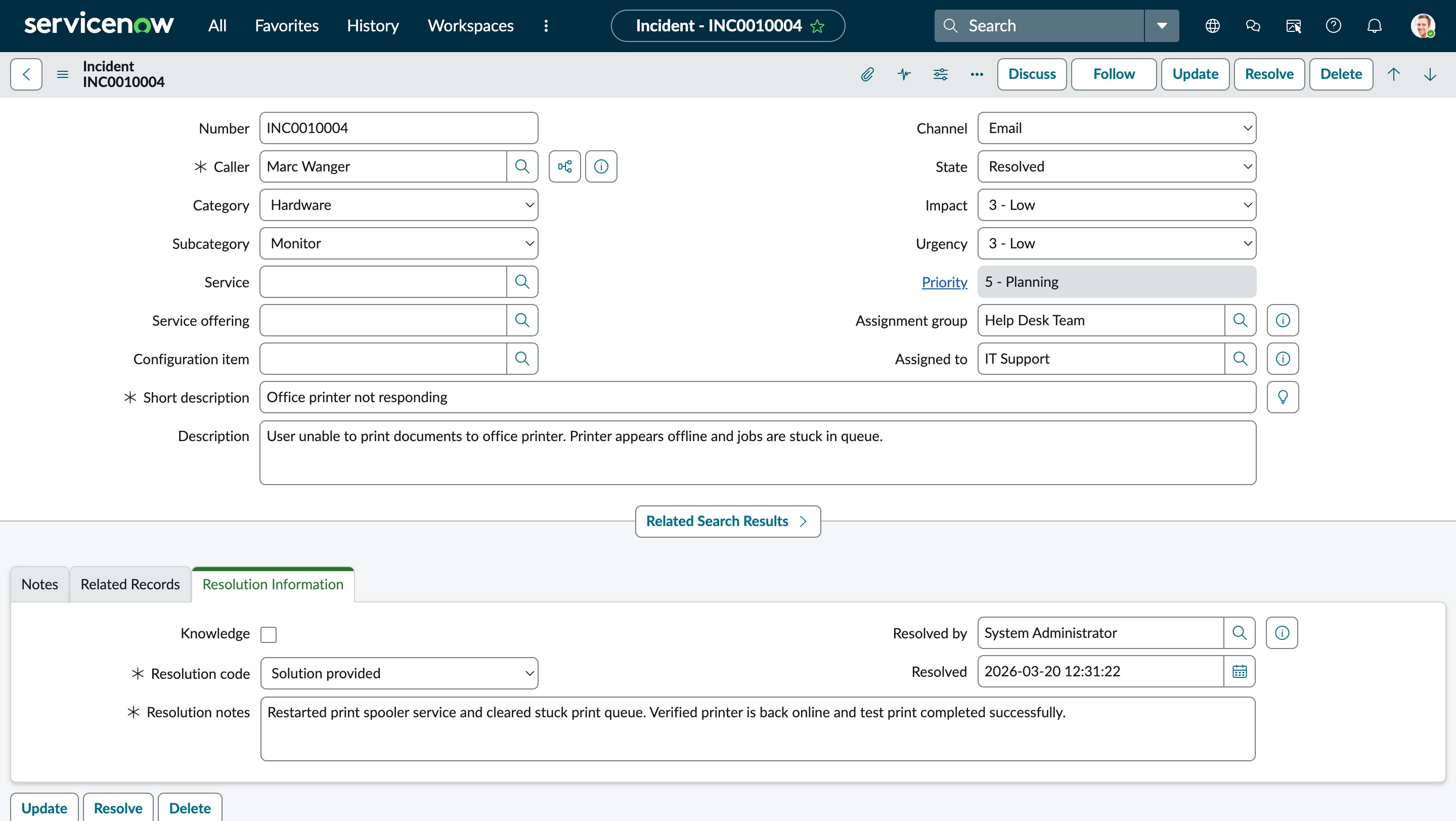Click the personalize form sliders icon
The height and width of the screenshot is (821, 1456).
[x=940, y=74]
